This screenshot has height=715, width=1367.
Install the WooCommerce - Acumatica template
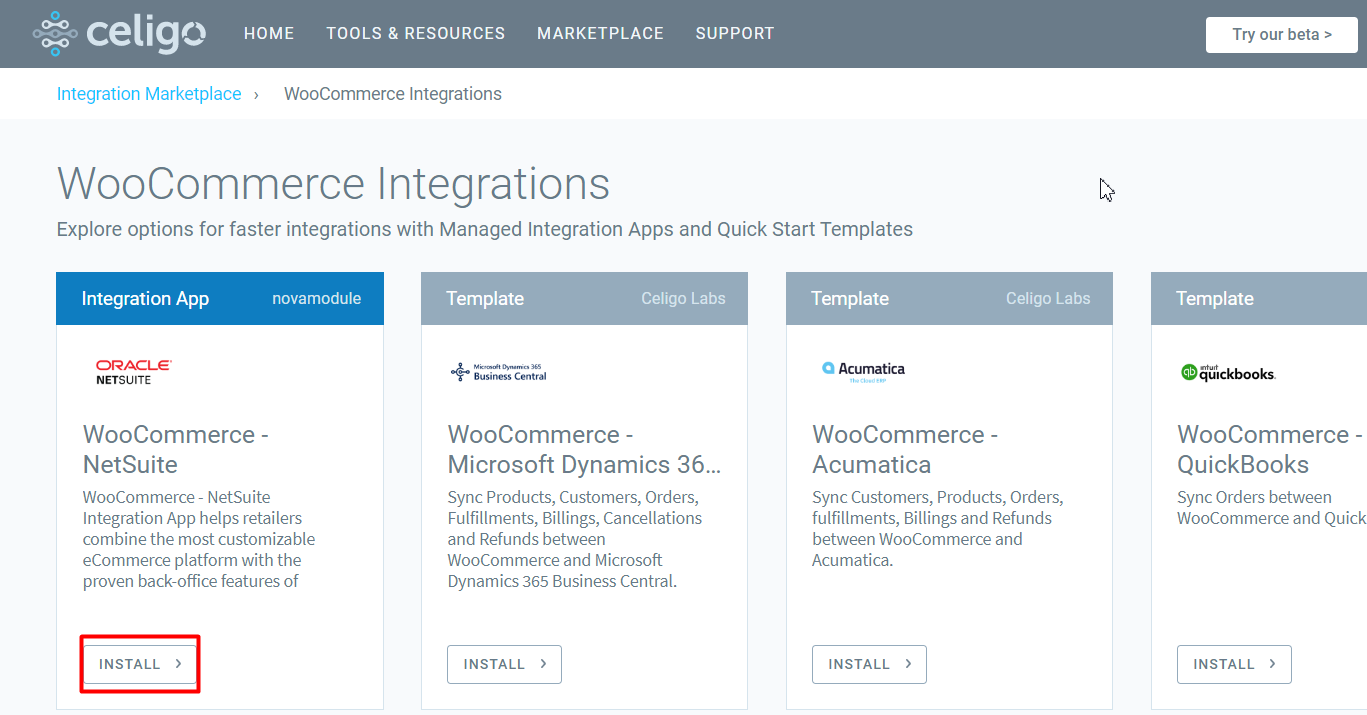click(869, 664)
